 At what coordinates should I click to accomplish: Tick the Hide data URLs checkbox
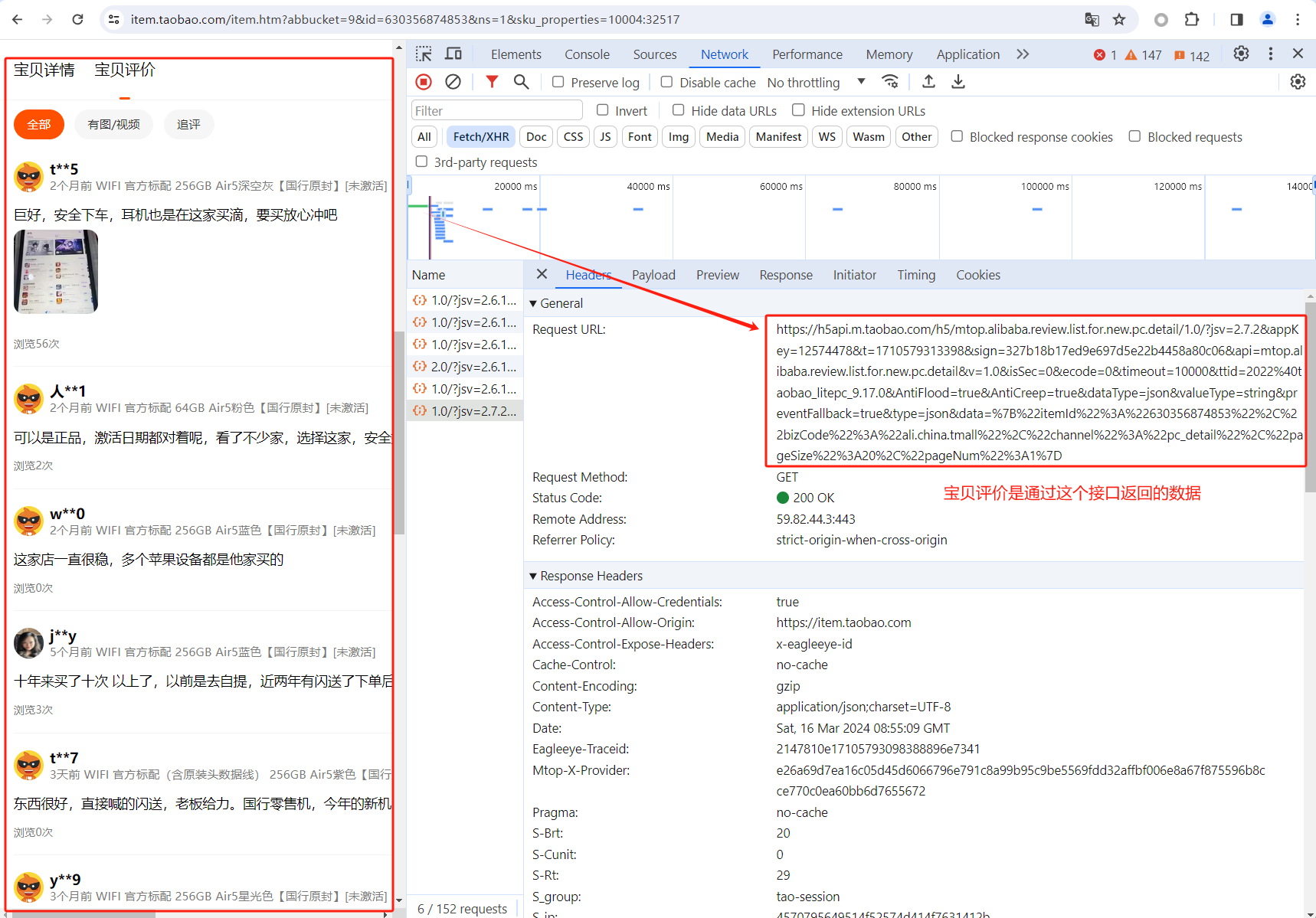coord(679,110)
